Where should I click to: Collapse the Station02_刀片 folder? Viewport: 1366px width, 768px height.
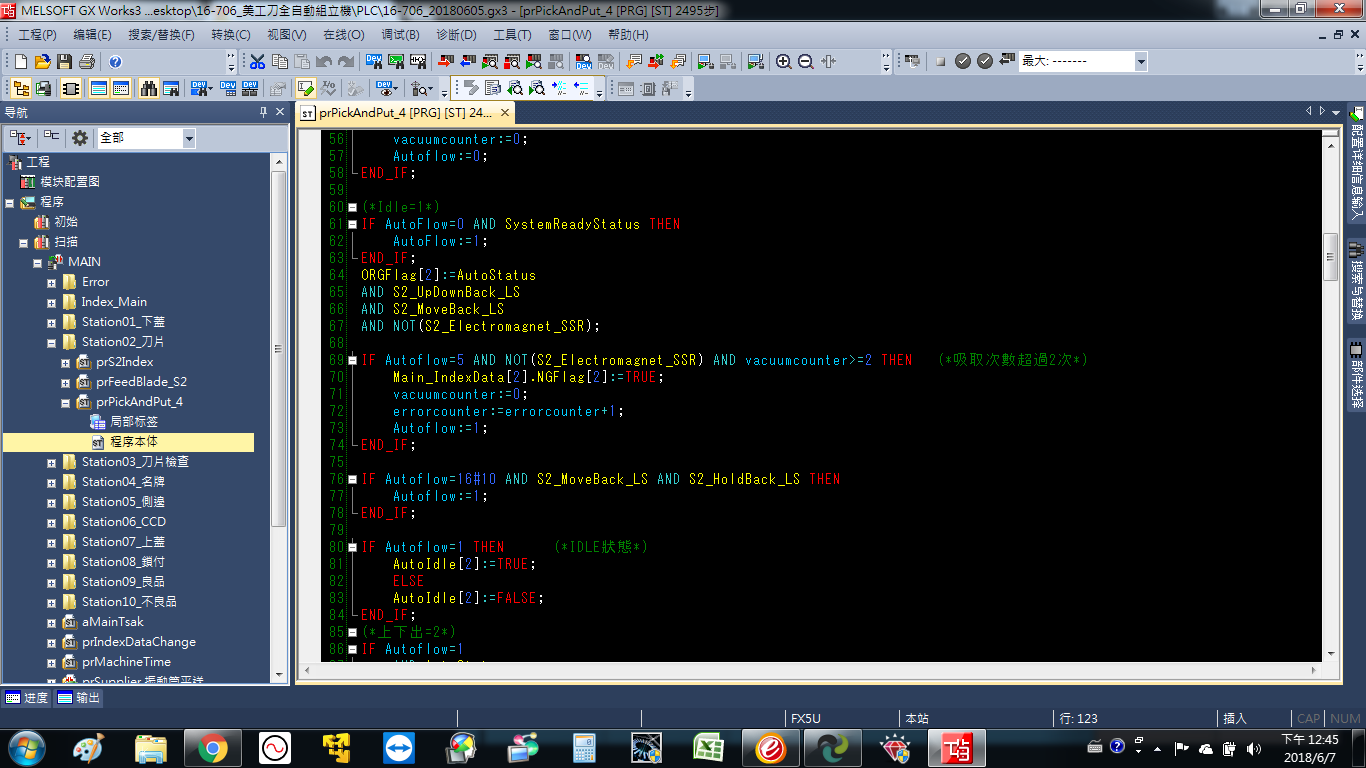point(51,342)
